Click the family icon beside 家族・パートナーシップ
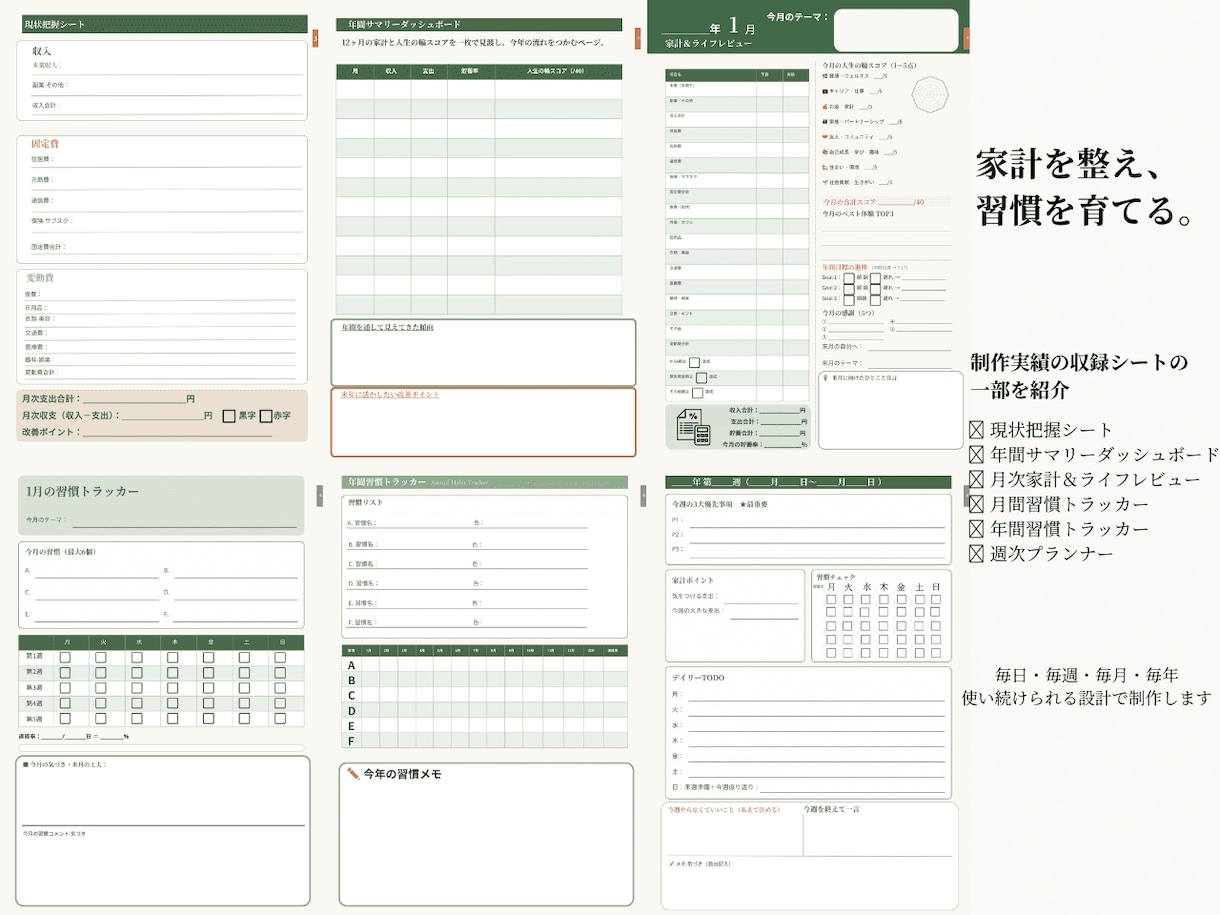The width and height of the screenshot is (1220, 915). click(824, 121)
